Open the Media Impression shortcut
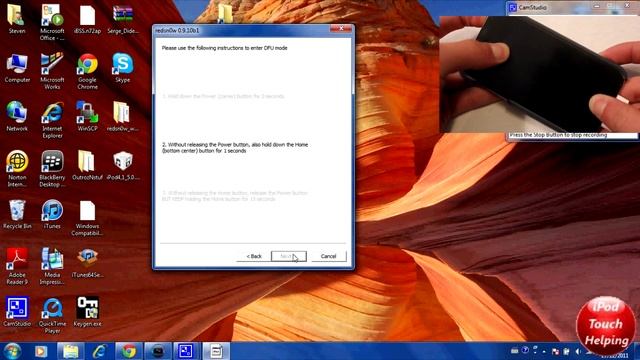This screenshot has height=360, width=640. pyautogui.click(x=52, y=267)
